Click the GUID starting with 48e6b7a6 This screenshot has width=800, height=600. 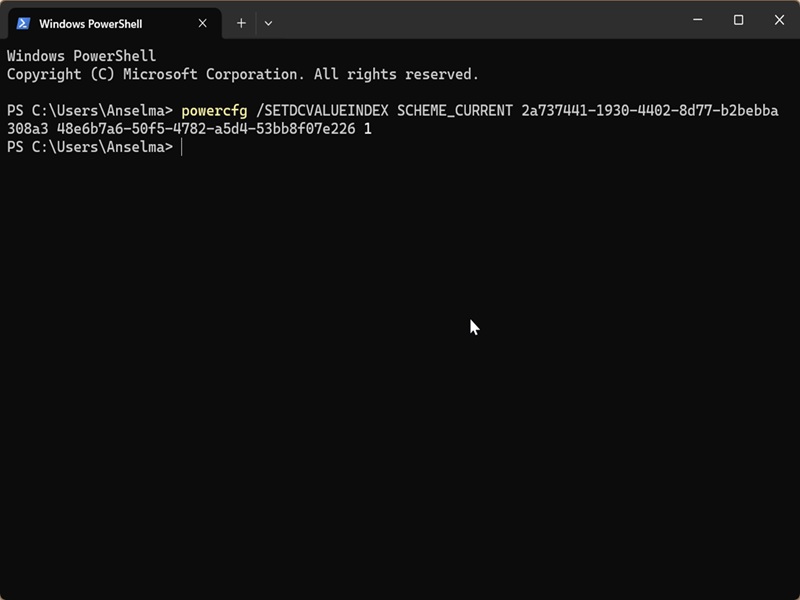pos(206,129)
